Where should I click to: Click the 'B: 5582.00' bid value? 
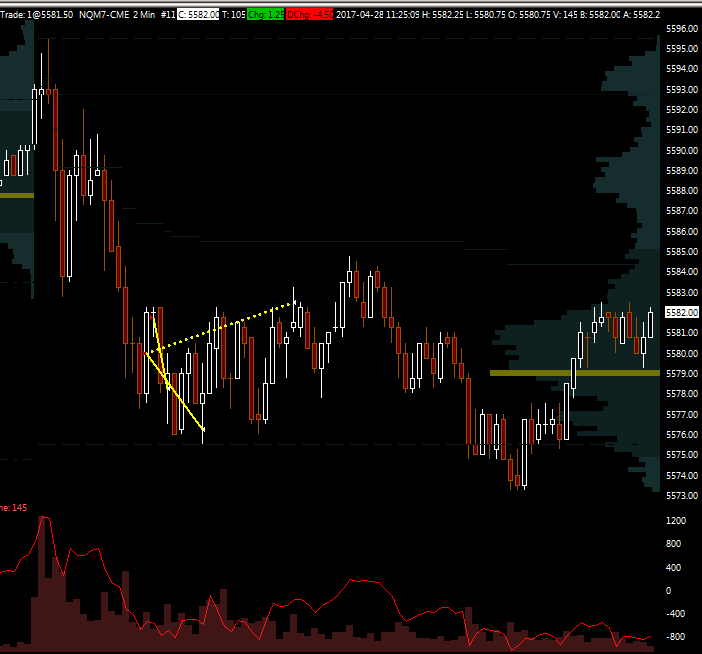pyautogui.click(x=600, y=15)
